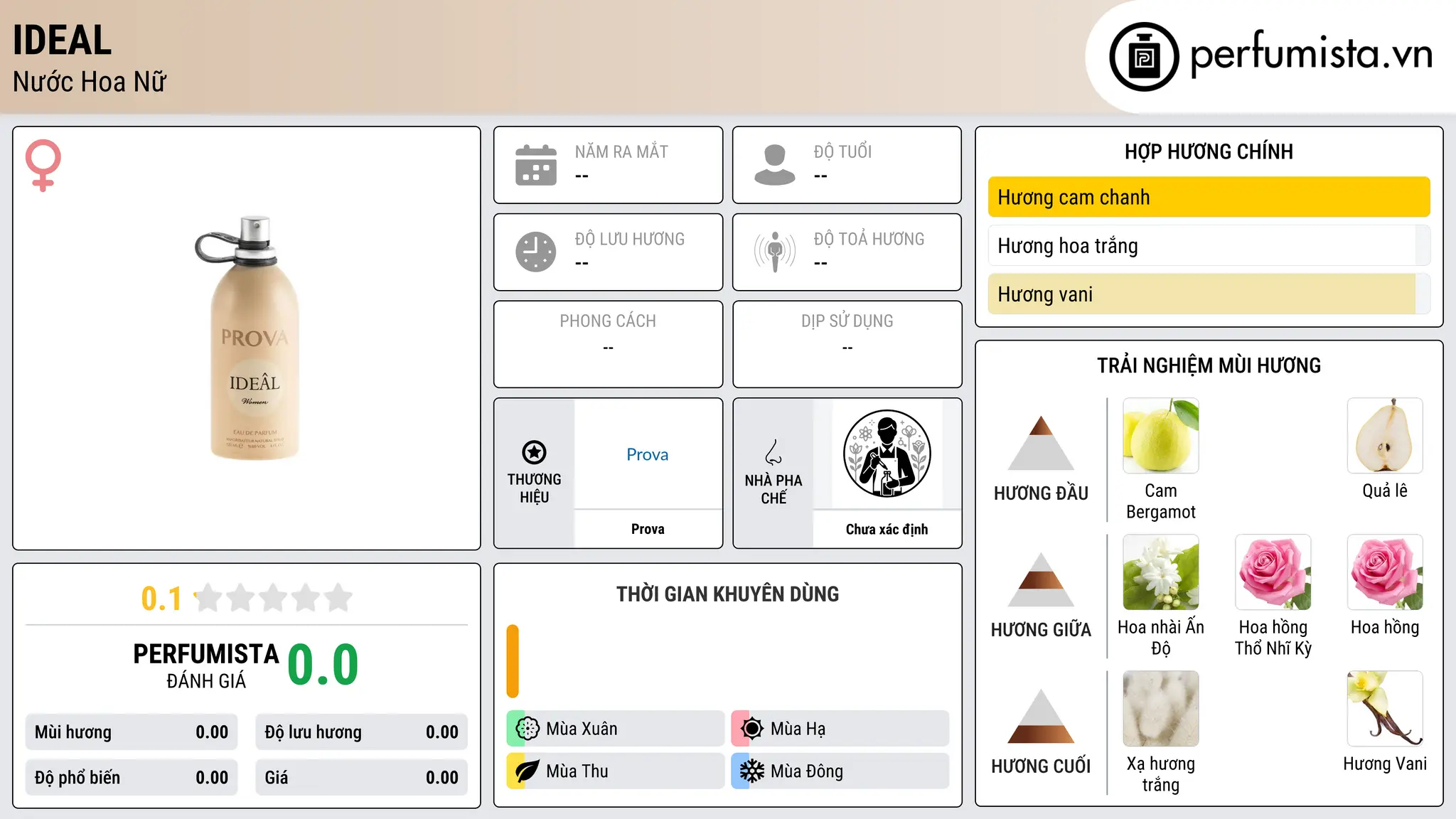Click the Trải Nghiệm Mùi Hương heading
Screen dimensions: 1456x819
[x=1209, y=365]
